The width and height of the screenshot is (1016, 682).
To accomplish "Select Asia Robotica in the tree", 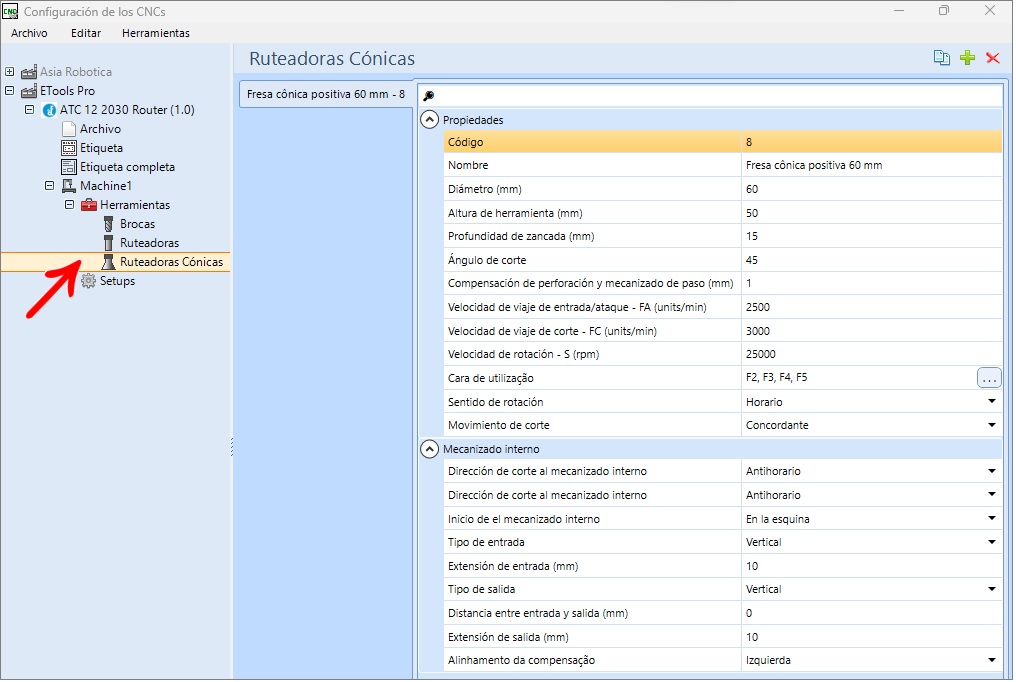I will 76,72.
